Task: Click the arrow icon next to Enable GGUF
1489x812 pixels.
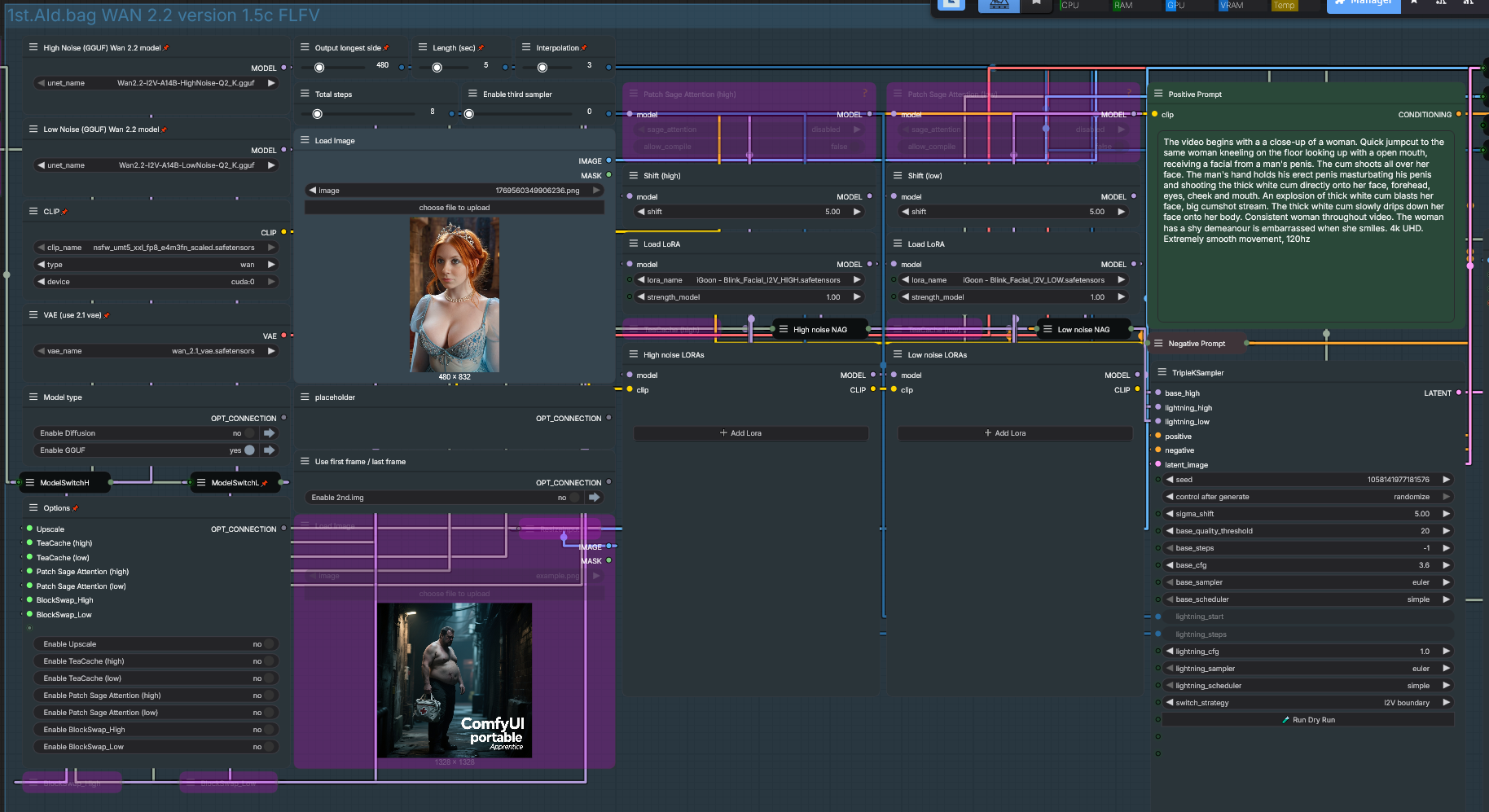Action: tap(269, 450)
